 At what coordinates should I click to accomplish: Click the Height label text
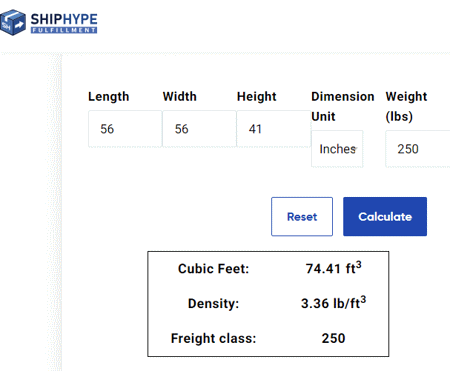257,97
